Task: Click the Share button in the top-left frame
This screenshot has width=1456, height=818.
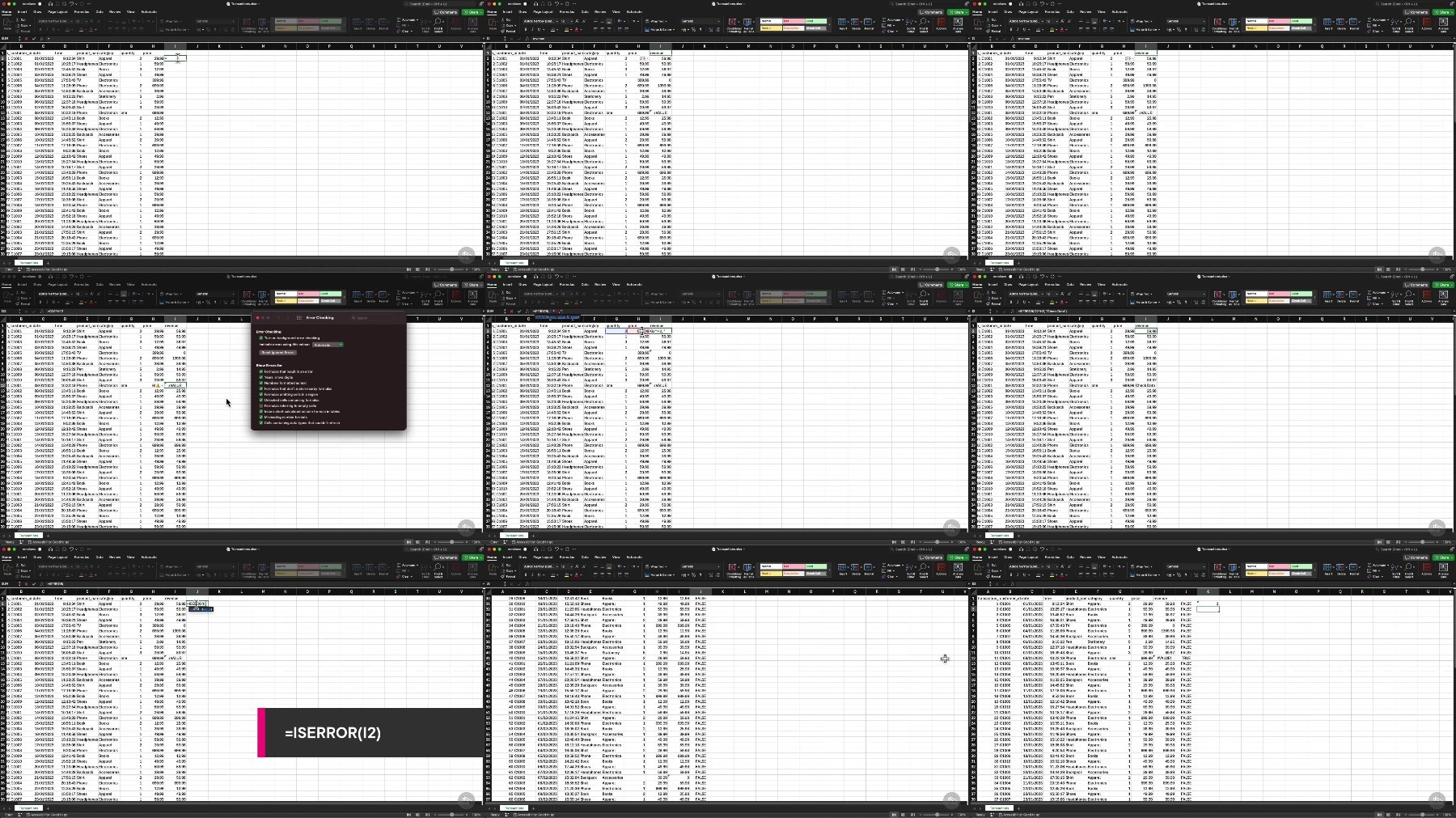Action: [x=472, y=12]
